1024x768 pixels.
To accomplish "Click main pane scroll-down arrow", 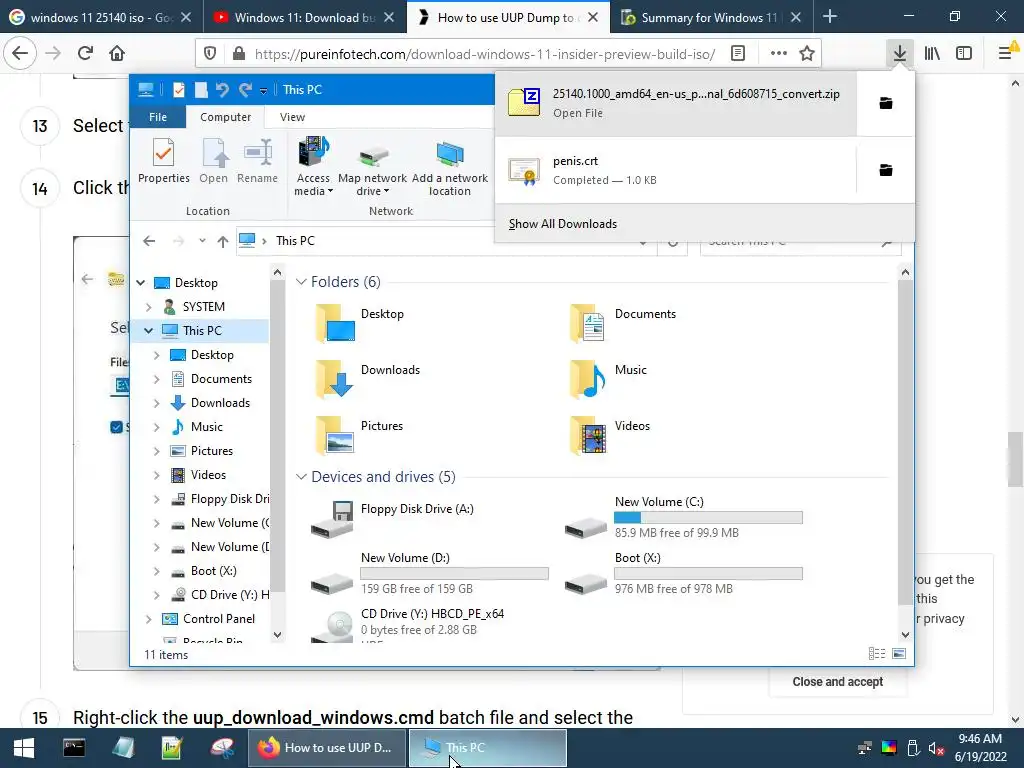I will (x=905, y=634).
